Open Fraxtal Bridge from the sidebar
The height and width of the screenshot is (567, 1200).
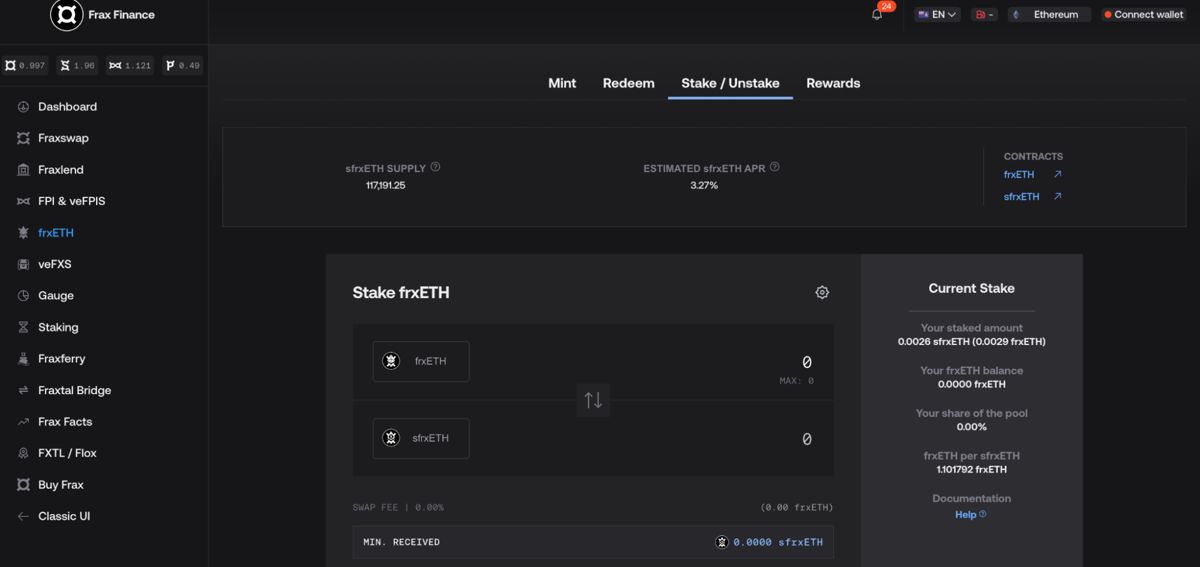(x=75, y=390)
